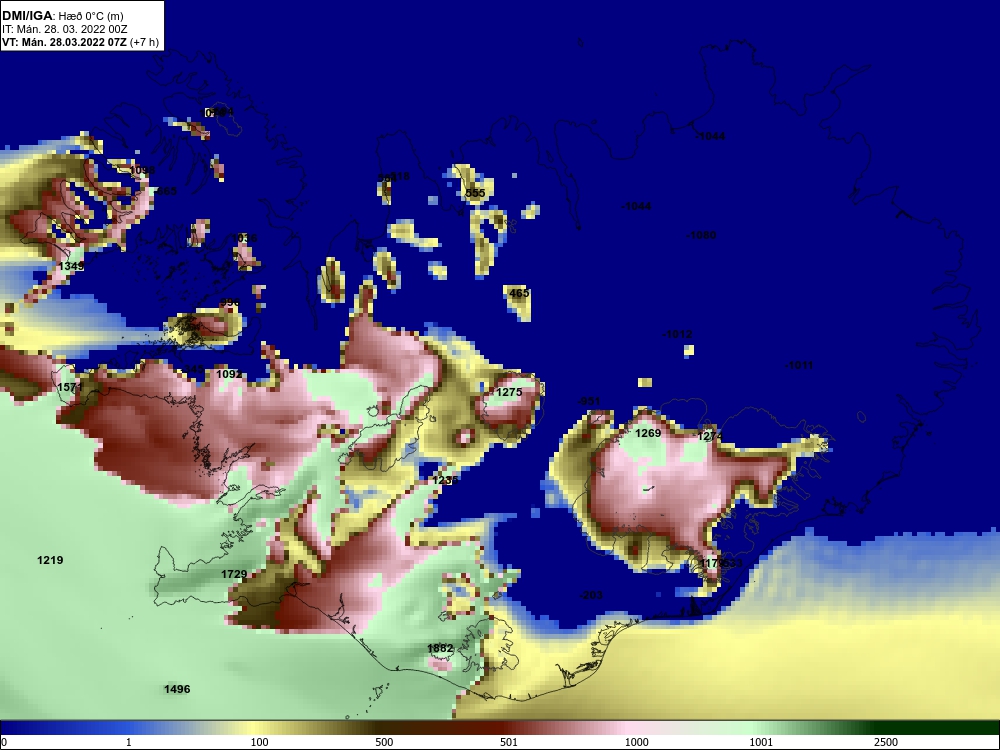
Task: Click the negative value label -1011
Action: (798, 365)
